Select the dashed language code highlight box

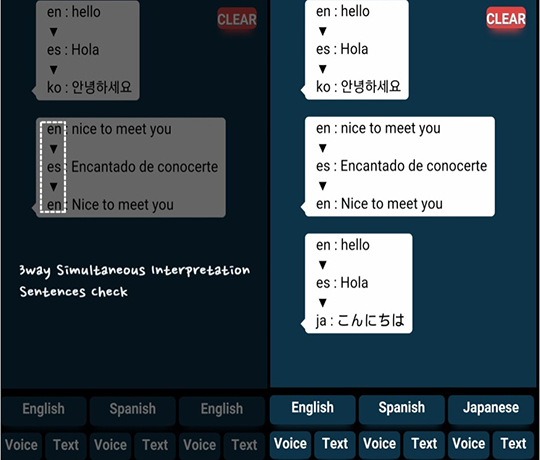(53, 167)
